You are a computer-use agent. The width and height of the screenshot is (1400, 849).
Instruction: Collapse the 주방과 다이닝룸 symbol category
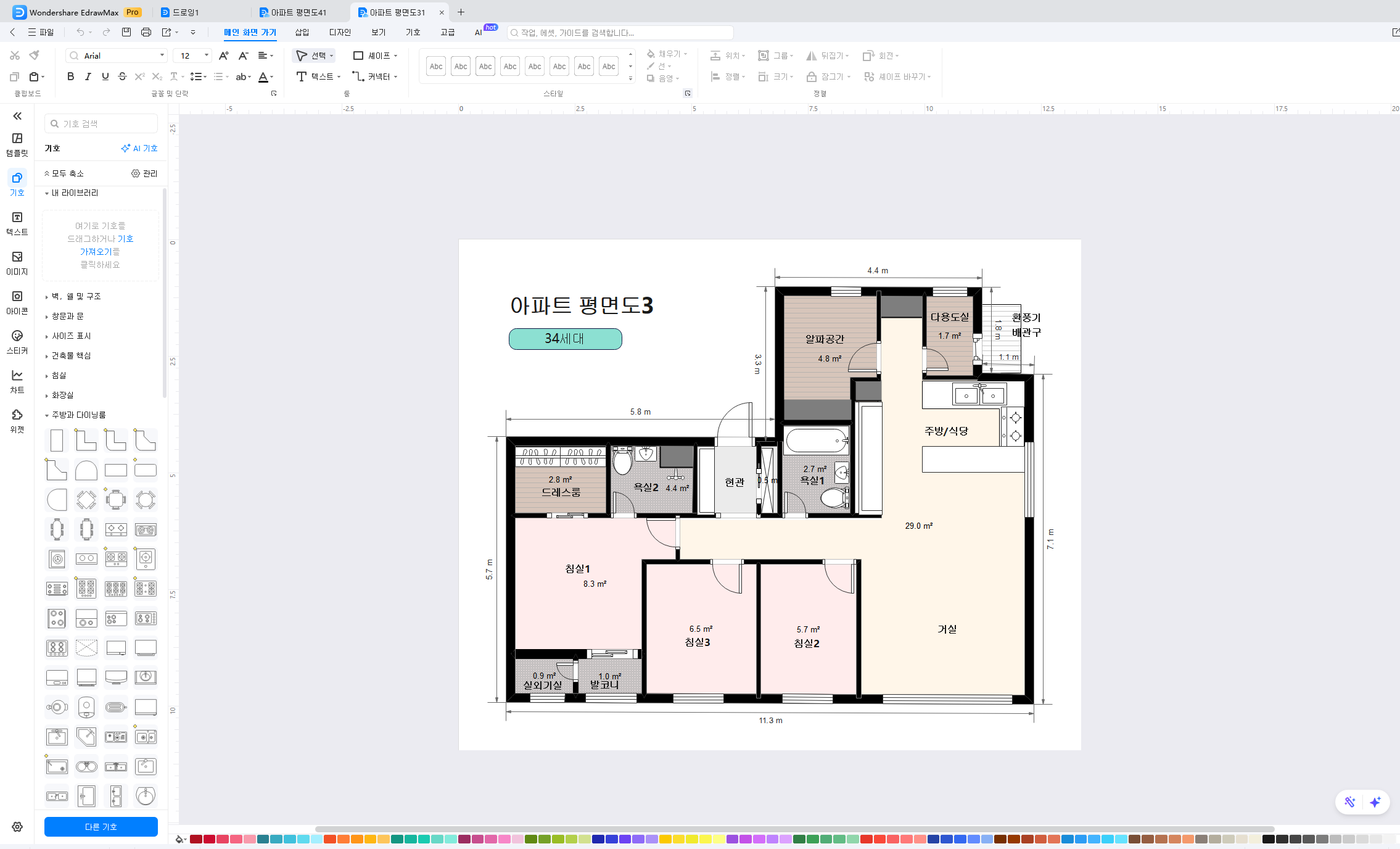click(77, 414)
